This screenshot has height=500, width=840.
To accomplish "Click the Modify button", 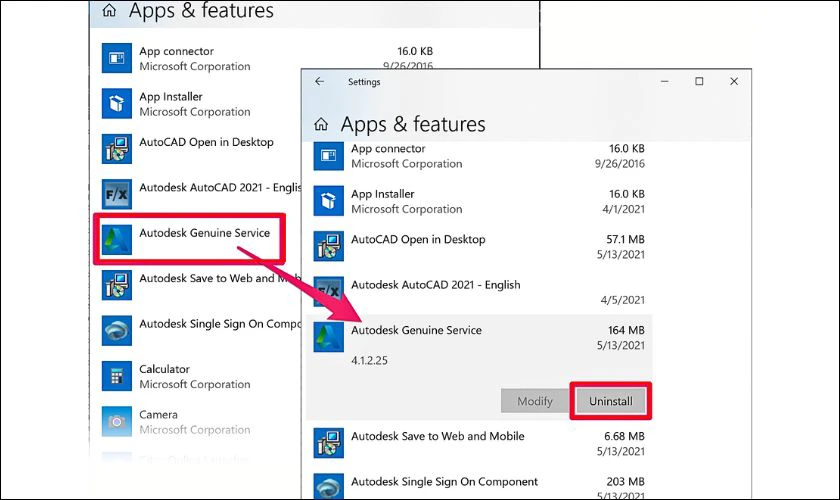I will point(535,401).
